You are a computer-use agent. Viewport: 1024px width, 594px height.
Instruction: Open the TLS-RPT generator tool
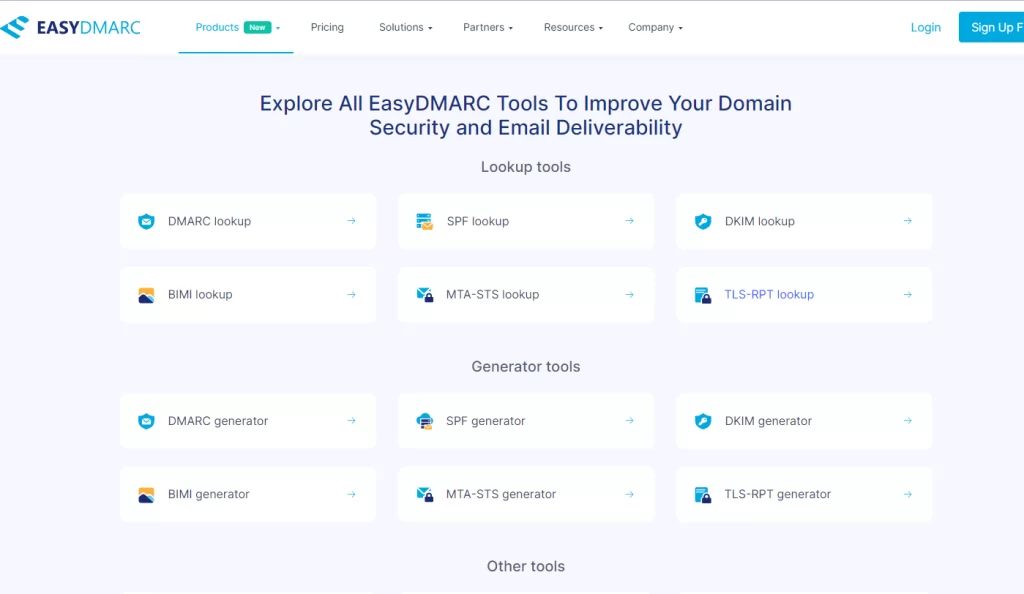click(804, 495)
